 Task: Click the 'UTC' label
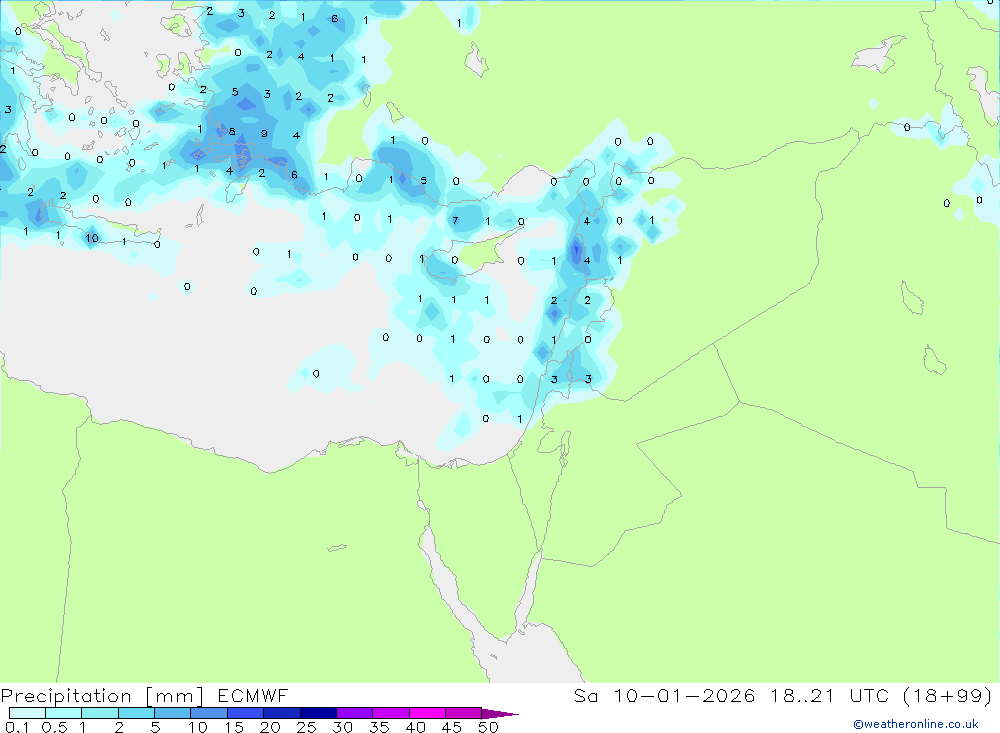tap(869, 695)
